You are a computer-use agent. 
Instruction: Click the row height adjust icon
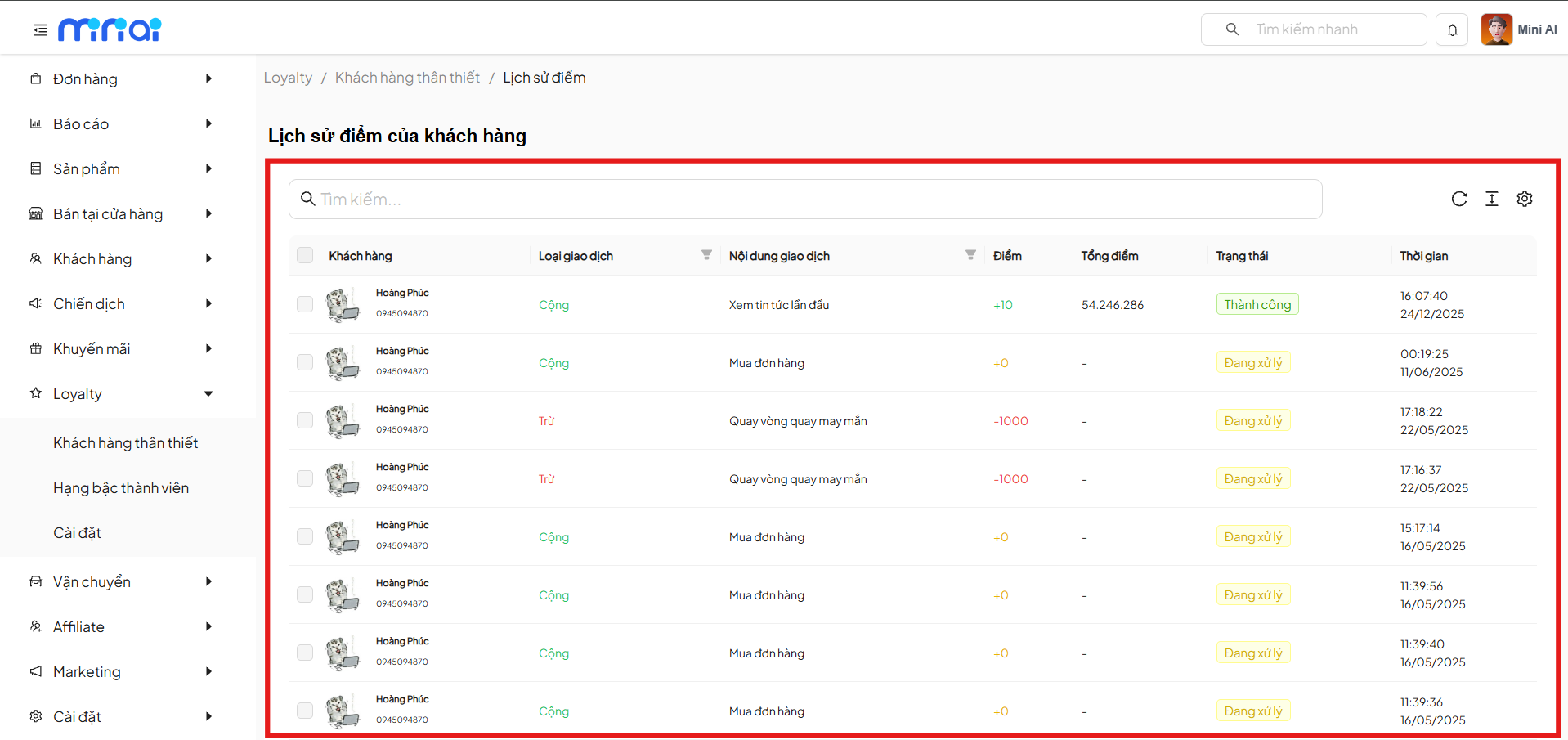[1491, 199]
